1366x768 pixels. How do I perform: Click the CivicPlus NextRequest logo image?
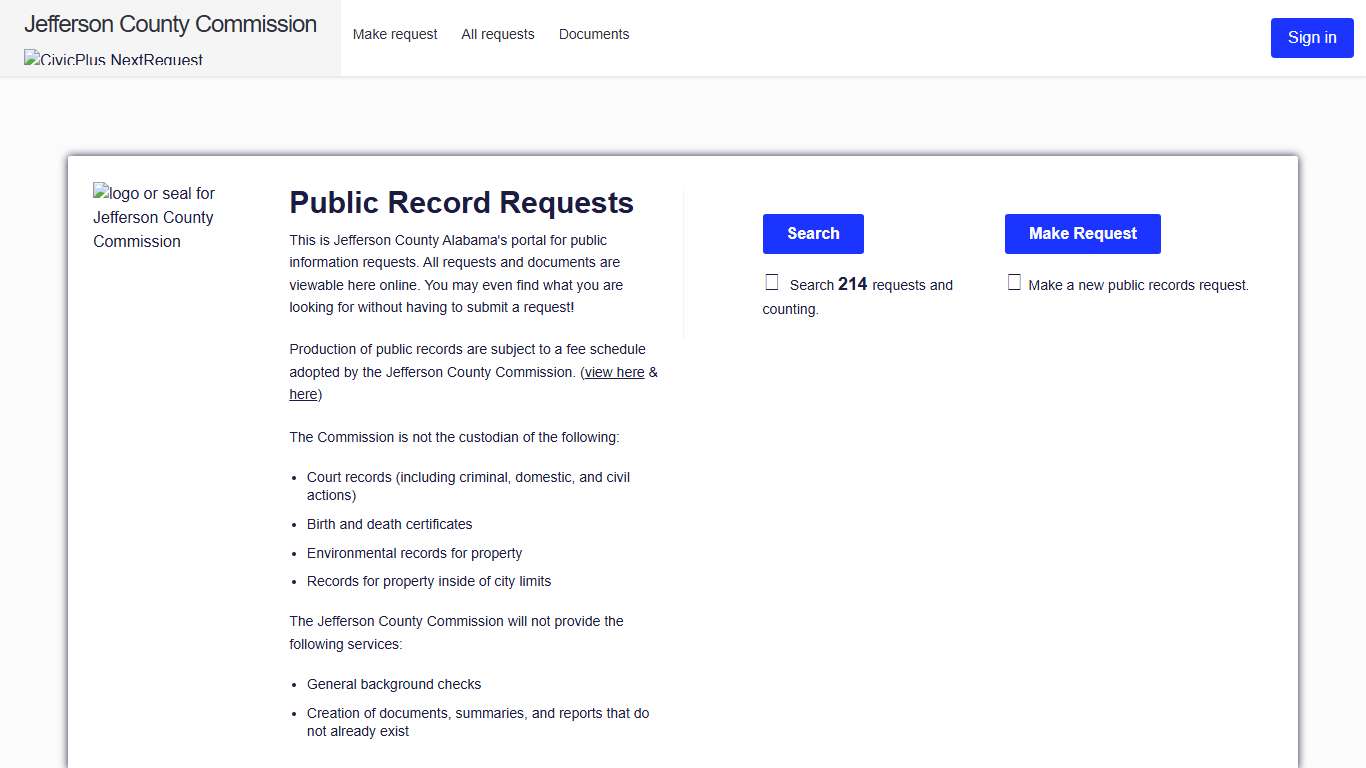coord(113,59)
